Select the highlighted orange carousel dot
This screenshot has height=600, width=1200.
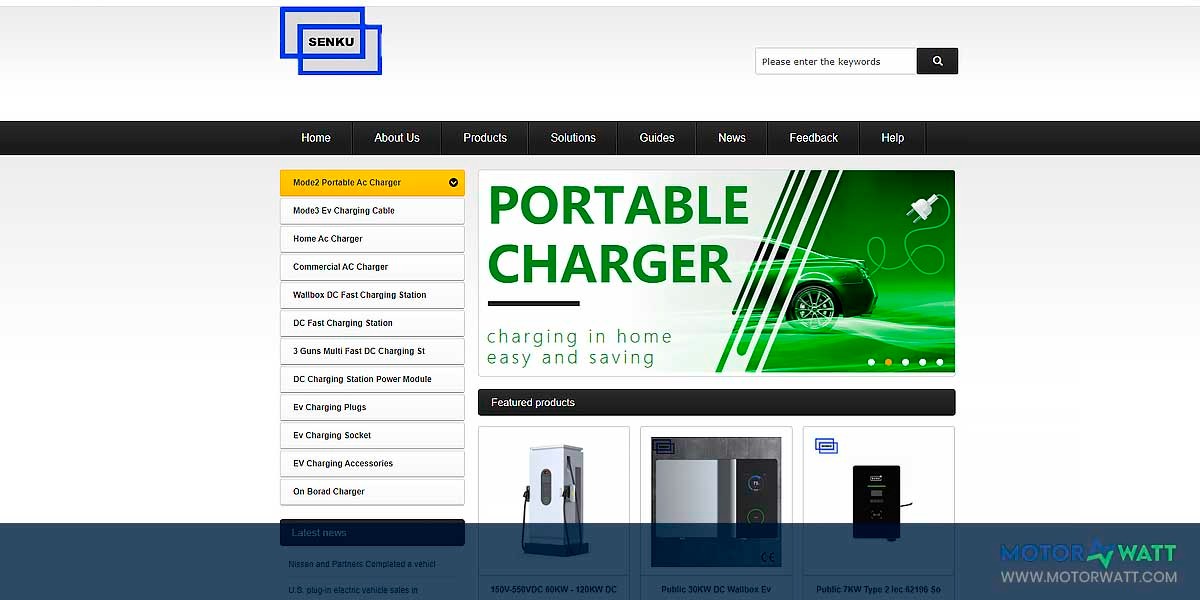[888, 362]
